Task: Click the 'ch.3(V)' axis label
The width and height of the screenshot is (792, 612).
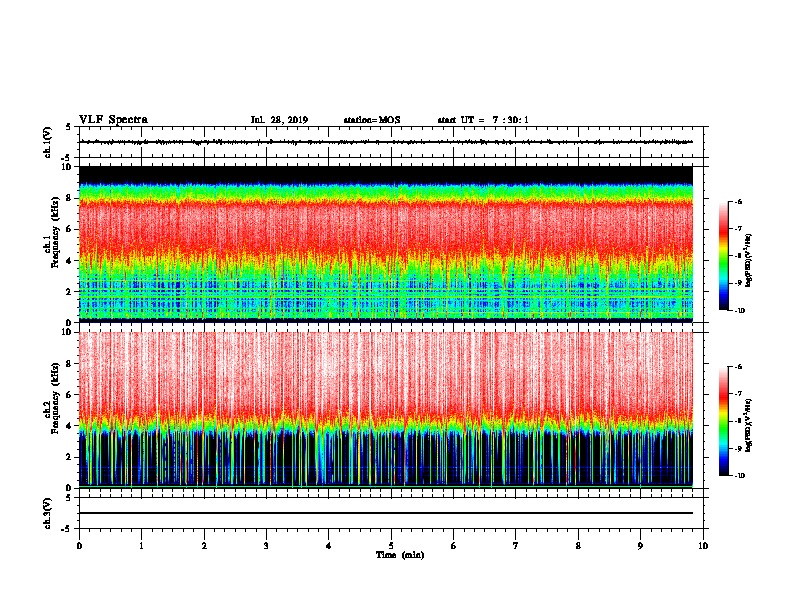Action: coord(47,513)
